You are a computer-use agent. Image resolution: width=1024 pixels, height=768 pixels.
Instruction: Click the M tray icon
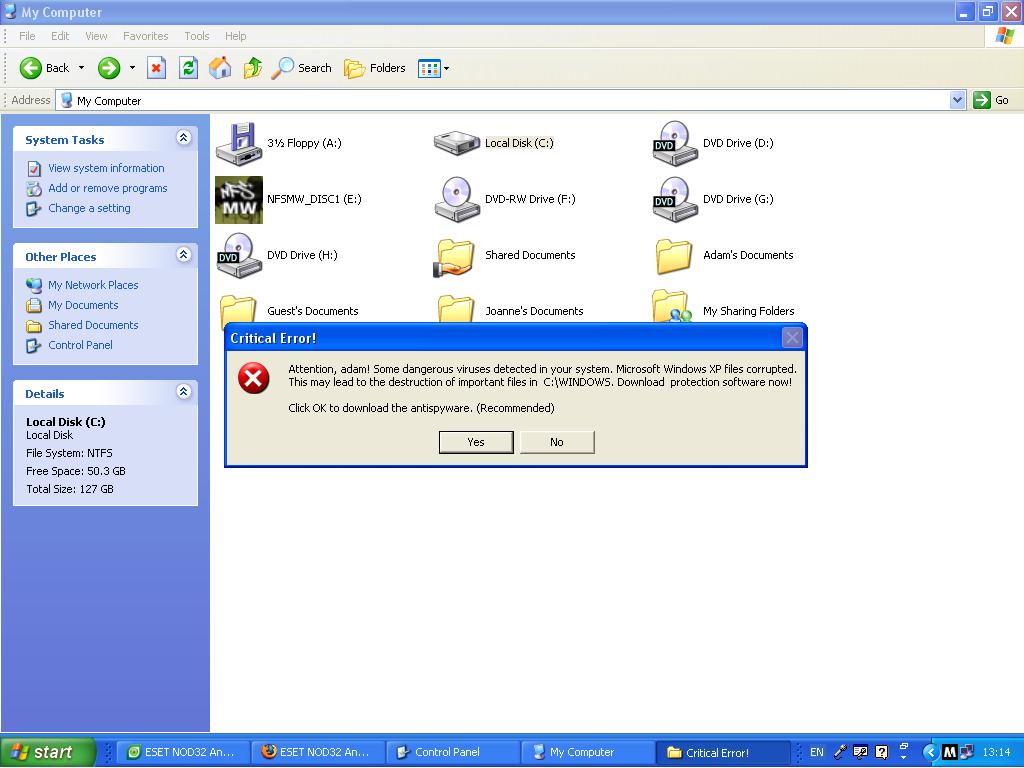click(x=950, y=752)
